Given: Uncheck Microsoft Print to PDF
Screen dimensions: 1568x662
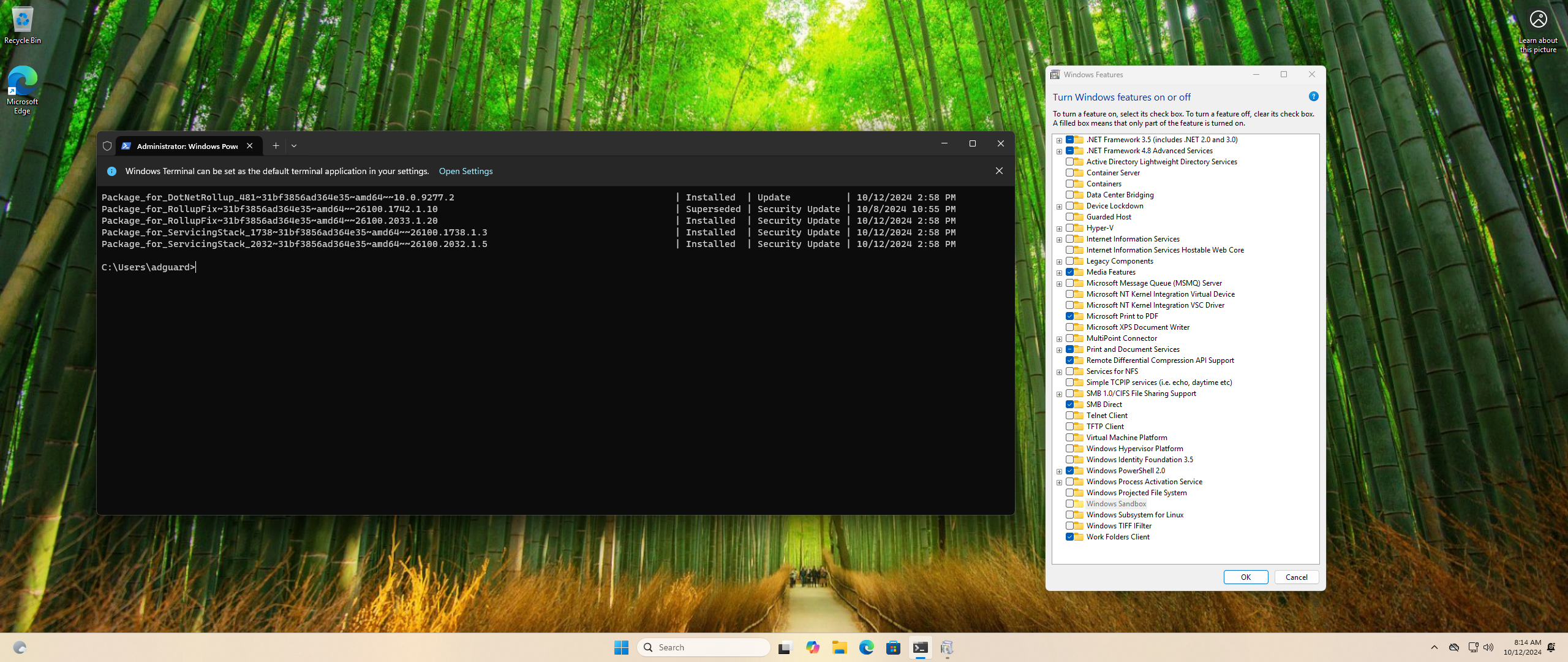Looking at the screenshot, I should click(x=1069, y=316).
